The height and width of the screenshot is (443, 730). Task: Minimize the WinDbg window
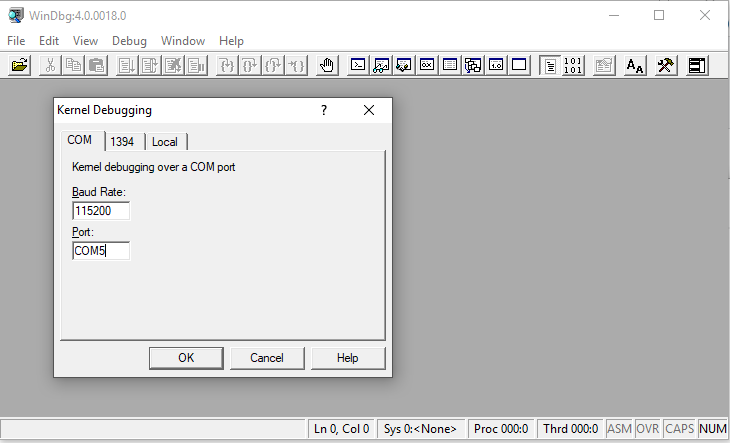614,15
